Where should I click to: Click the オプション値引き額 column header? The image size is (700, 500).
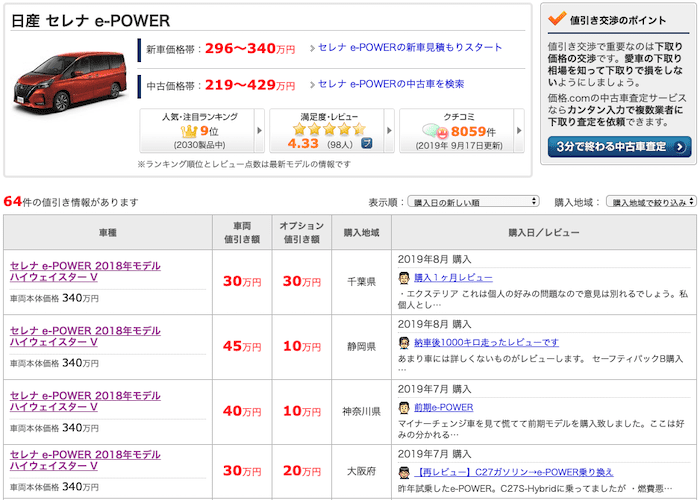(302, 232)
